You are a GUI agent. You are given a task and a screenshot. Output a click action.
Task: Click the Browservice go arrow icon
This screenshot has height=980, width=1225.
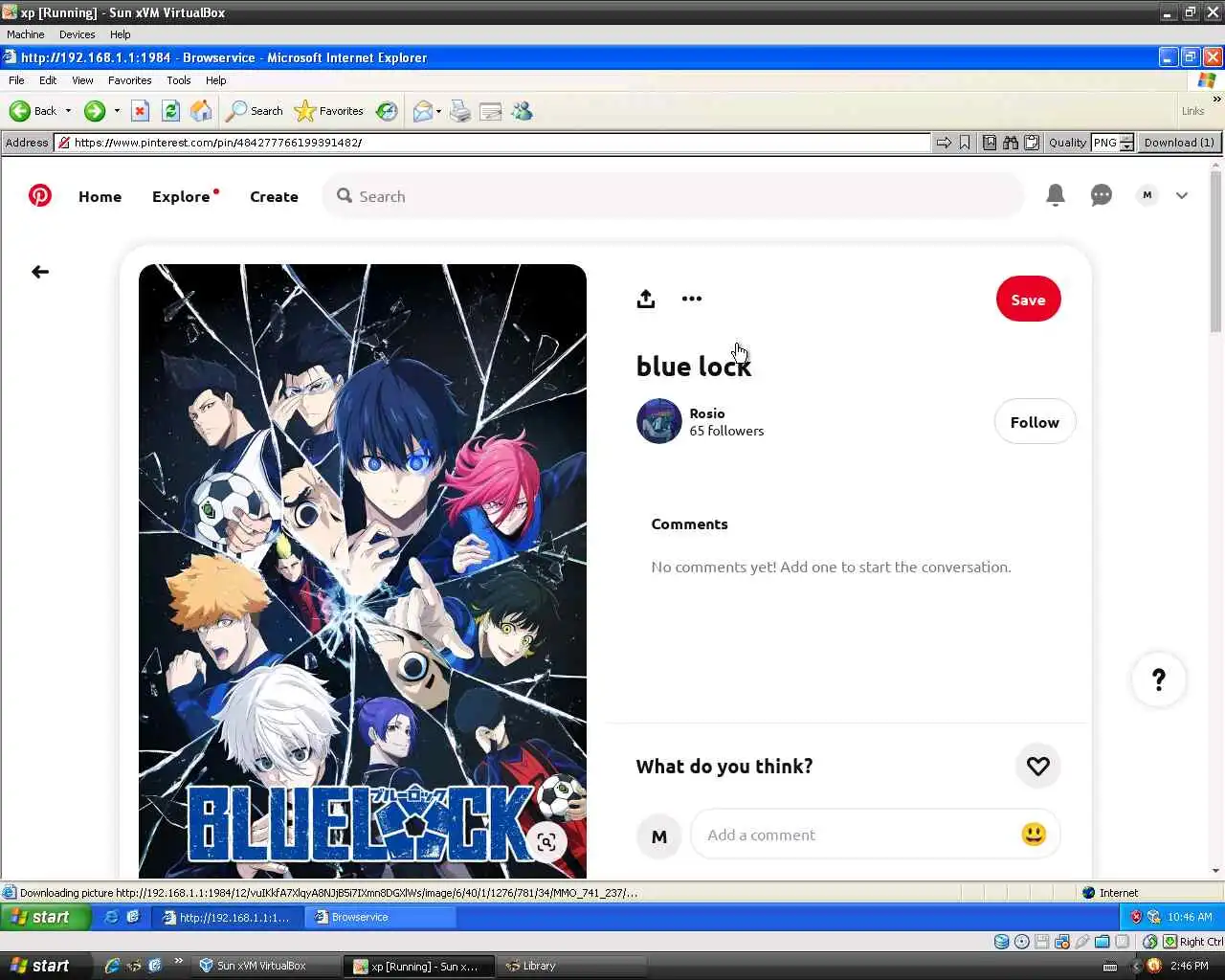[944, 143]
